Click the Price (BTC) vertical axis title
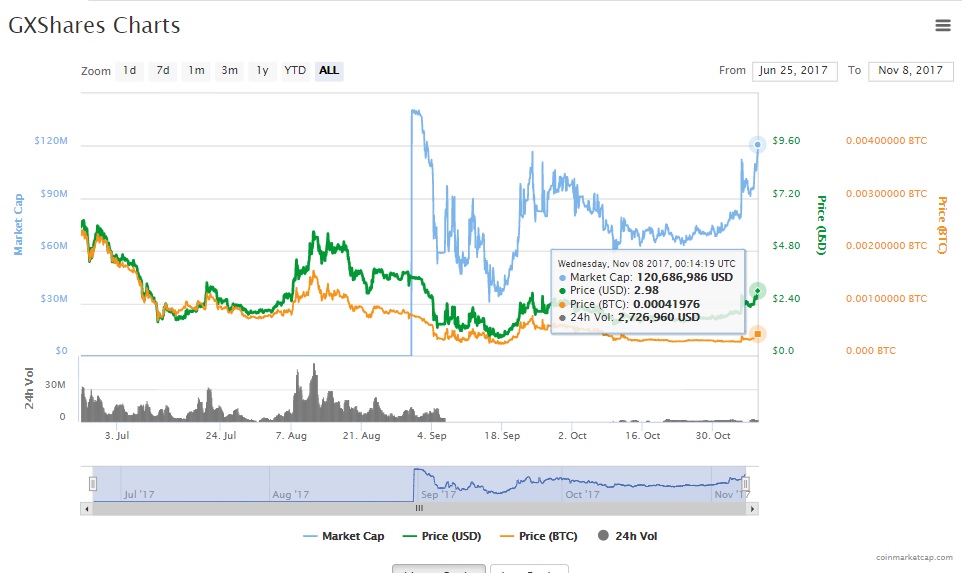This screenshot has height=573, width=967. pyautogui.click(x=942, y=225)
